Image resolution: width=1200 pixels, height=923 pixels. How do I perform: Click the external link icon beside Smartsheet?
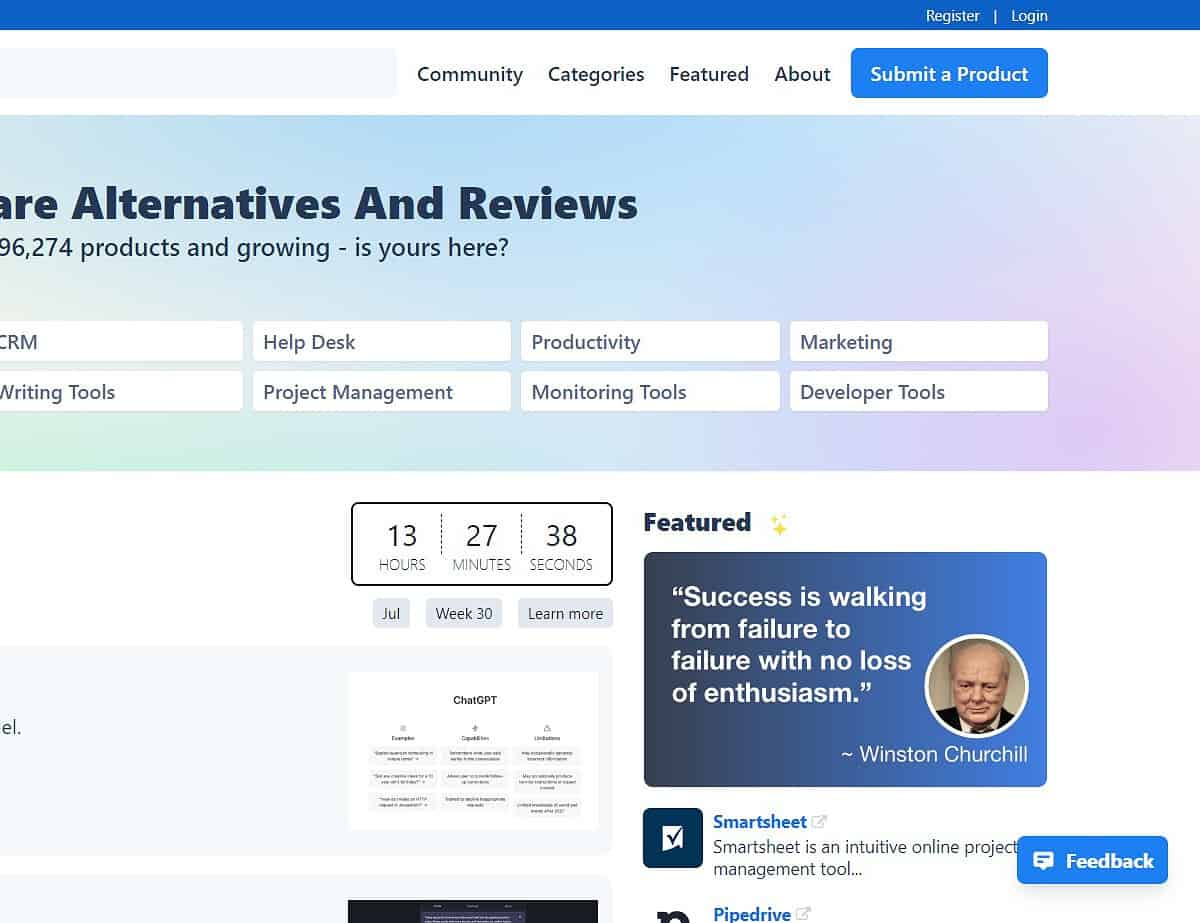pos(819,822)
